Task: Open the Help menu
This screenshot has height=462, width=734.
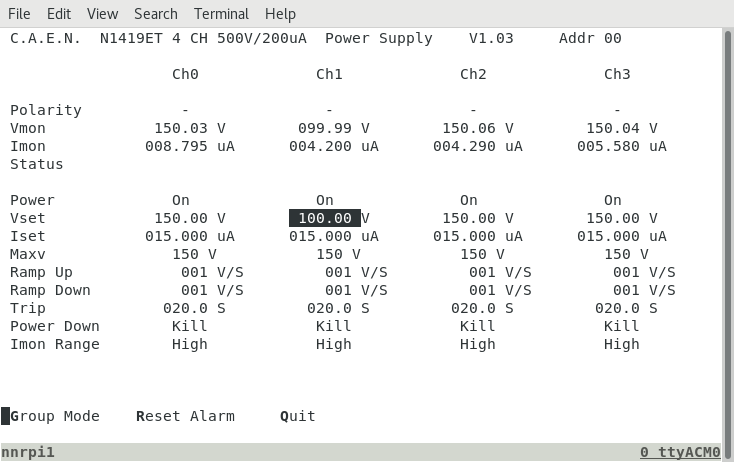Action: click(280, 14)
